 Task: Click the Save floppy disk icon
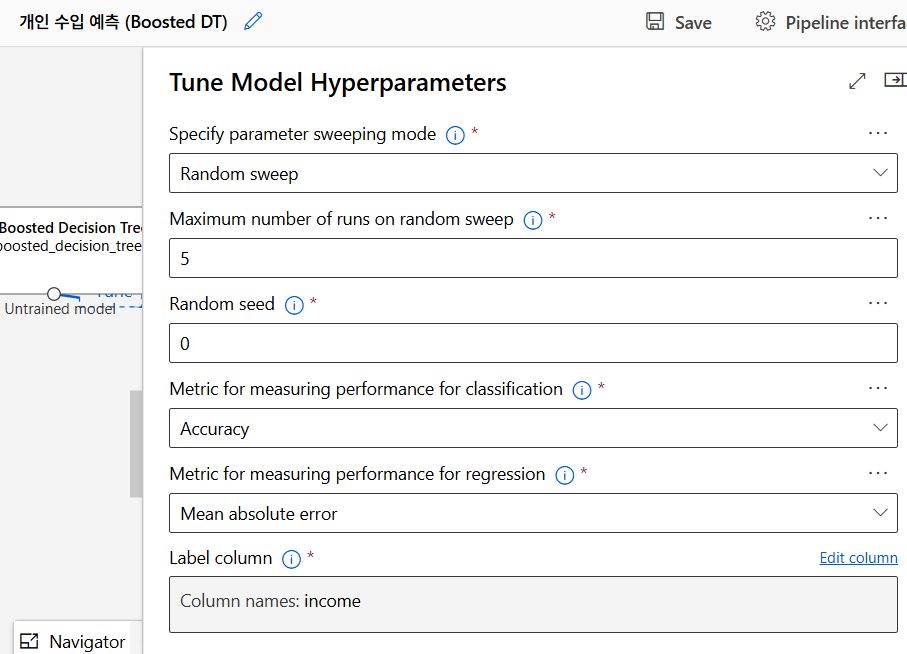[x=655, y=22]
